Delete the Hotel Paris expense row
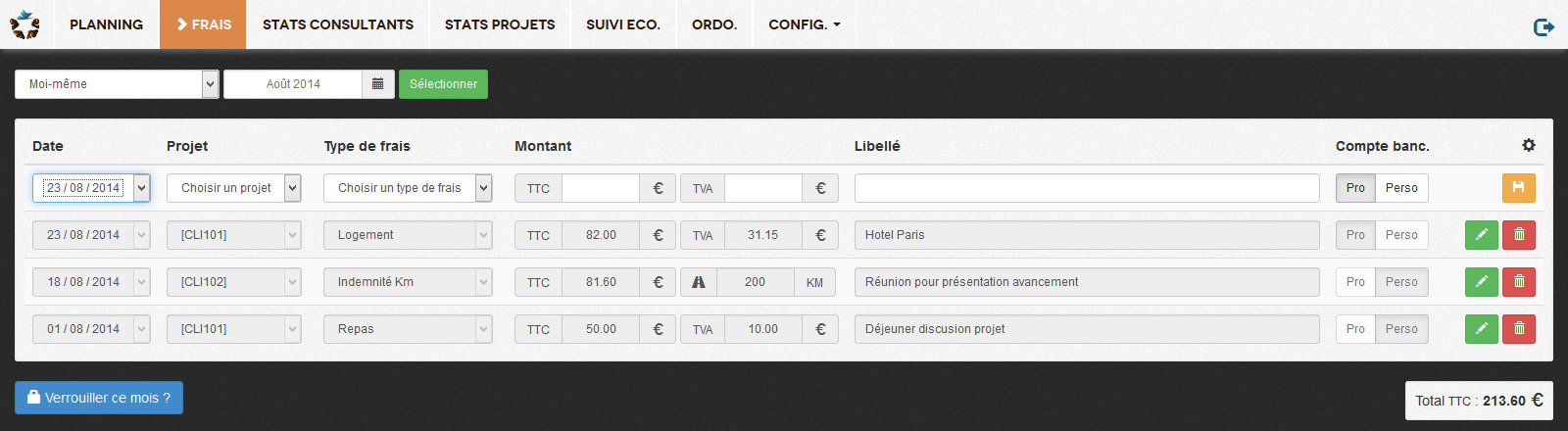Screen dimensions: 1568x431 pyautogui.click(x=1519, y=235)
